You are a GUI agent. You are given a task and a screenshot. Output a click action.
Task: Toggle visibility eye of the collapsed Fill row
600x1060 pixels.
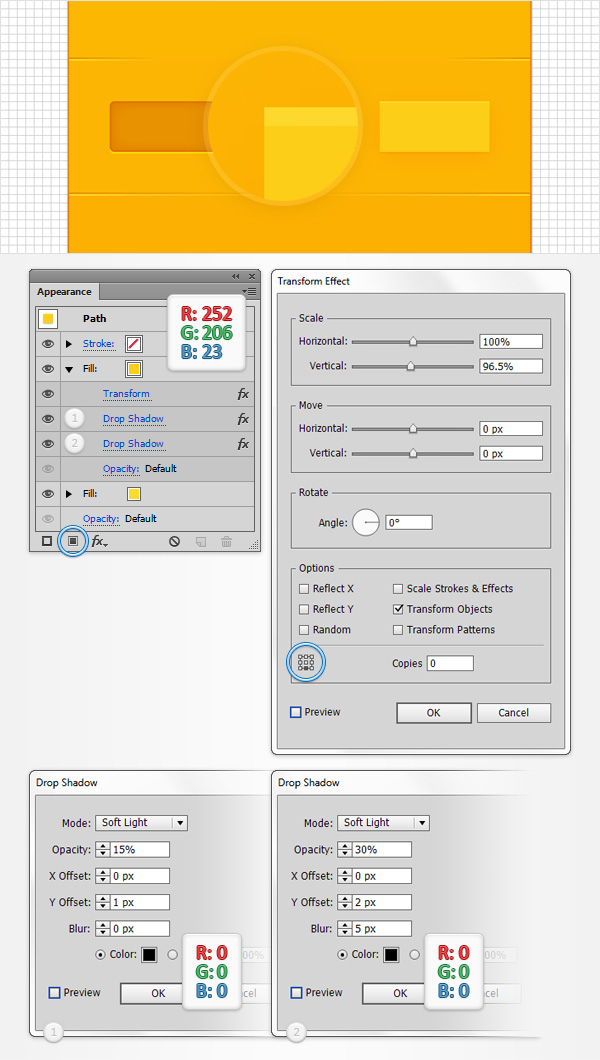point(47,493)
